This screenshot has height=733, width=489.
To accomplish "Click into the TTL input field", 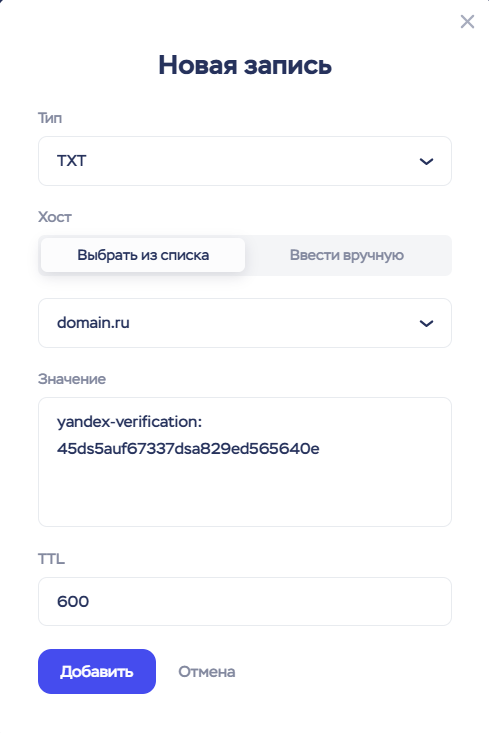I will (244, 601).
